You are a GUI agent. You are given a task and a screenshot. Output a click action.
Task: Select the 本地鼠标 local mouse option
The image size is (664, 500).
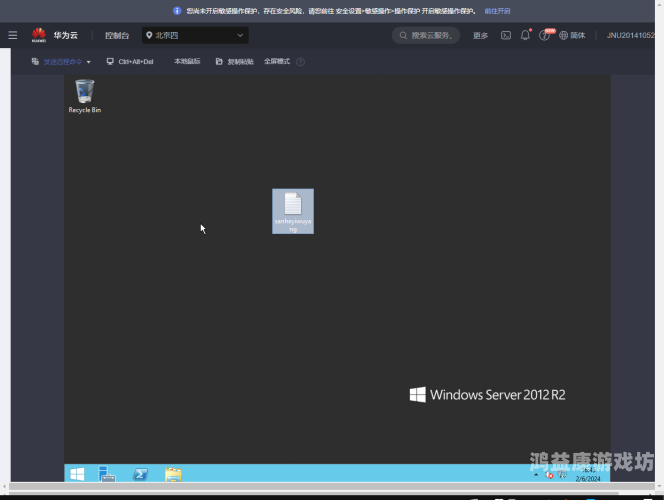tap(187, 61)
